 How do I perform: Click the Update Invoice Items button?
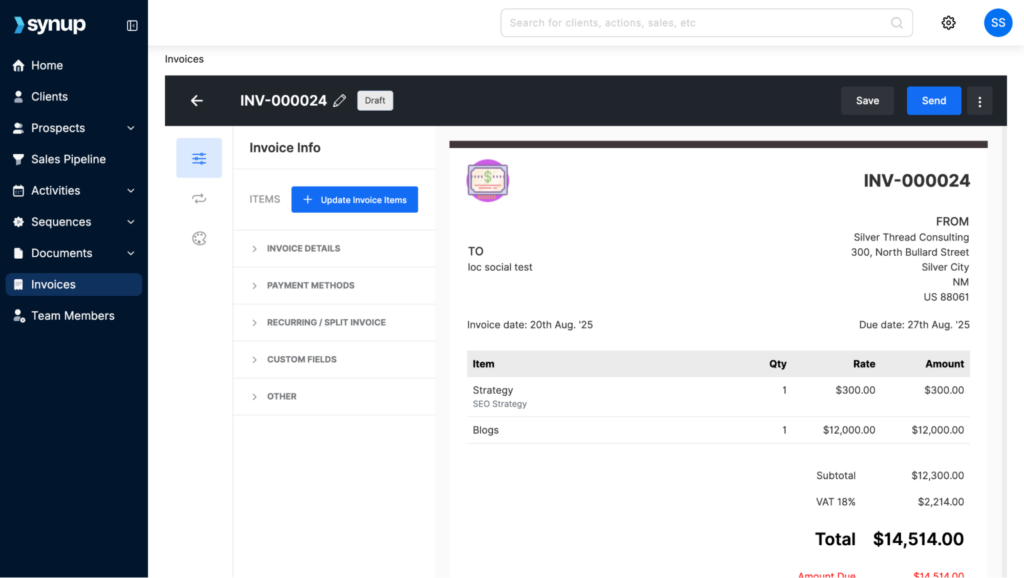(x=354, y=199)
